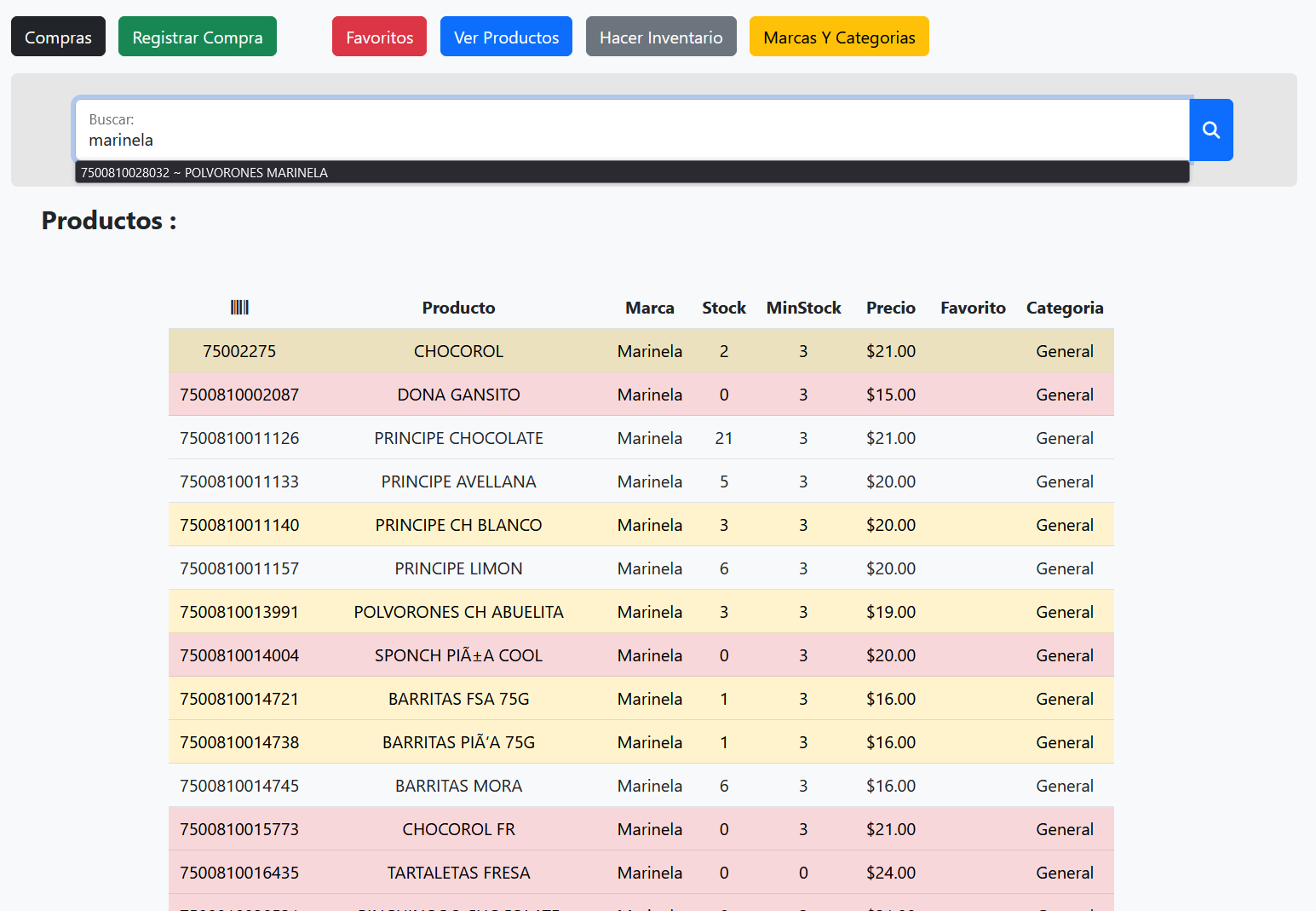Click barcode 7500810014745
Image resolution: width=1316 pixels, height=911 pixels.
[x=239, y=786]
